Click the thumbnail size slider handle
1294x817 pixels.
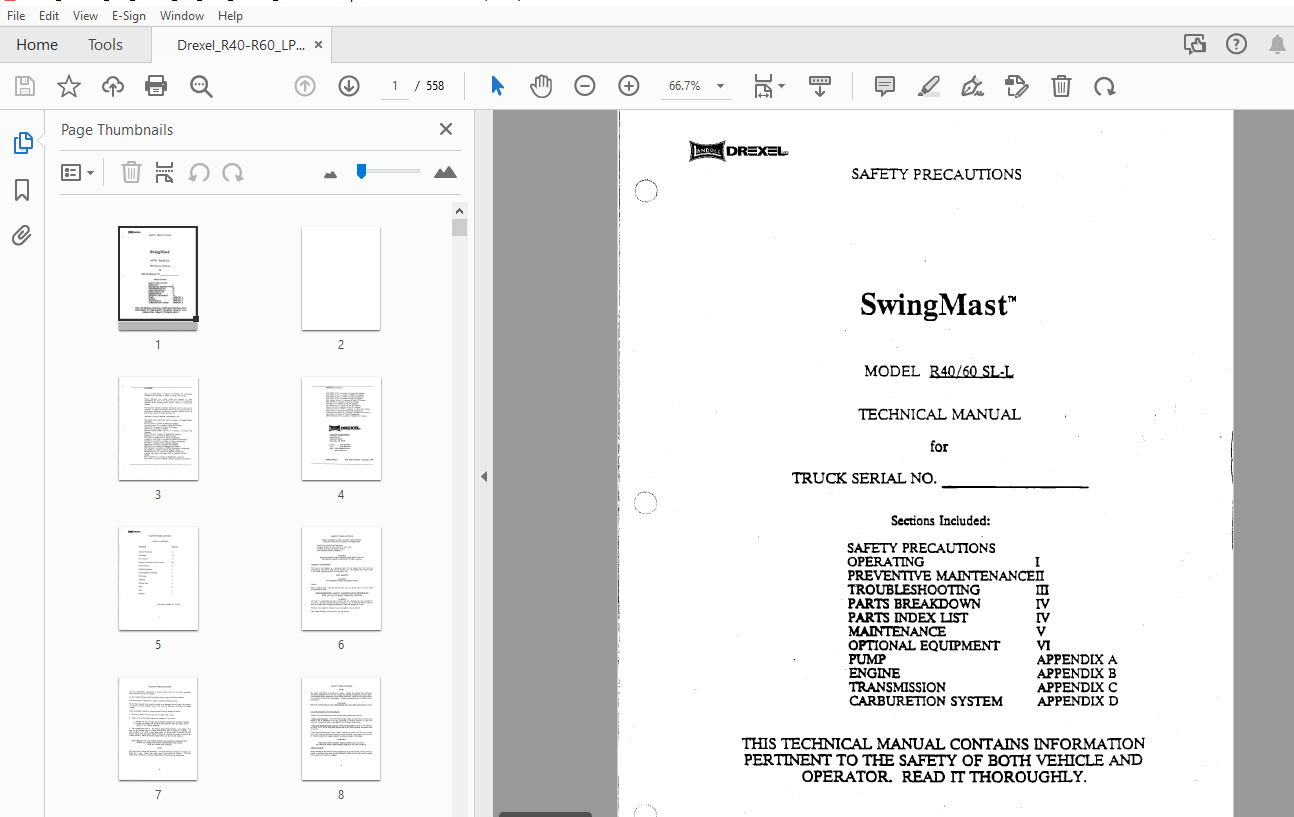(x=361, y=172)
